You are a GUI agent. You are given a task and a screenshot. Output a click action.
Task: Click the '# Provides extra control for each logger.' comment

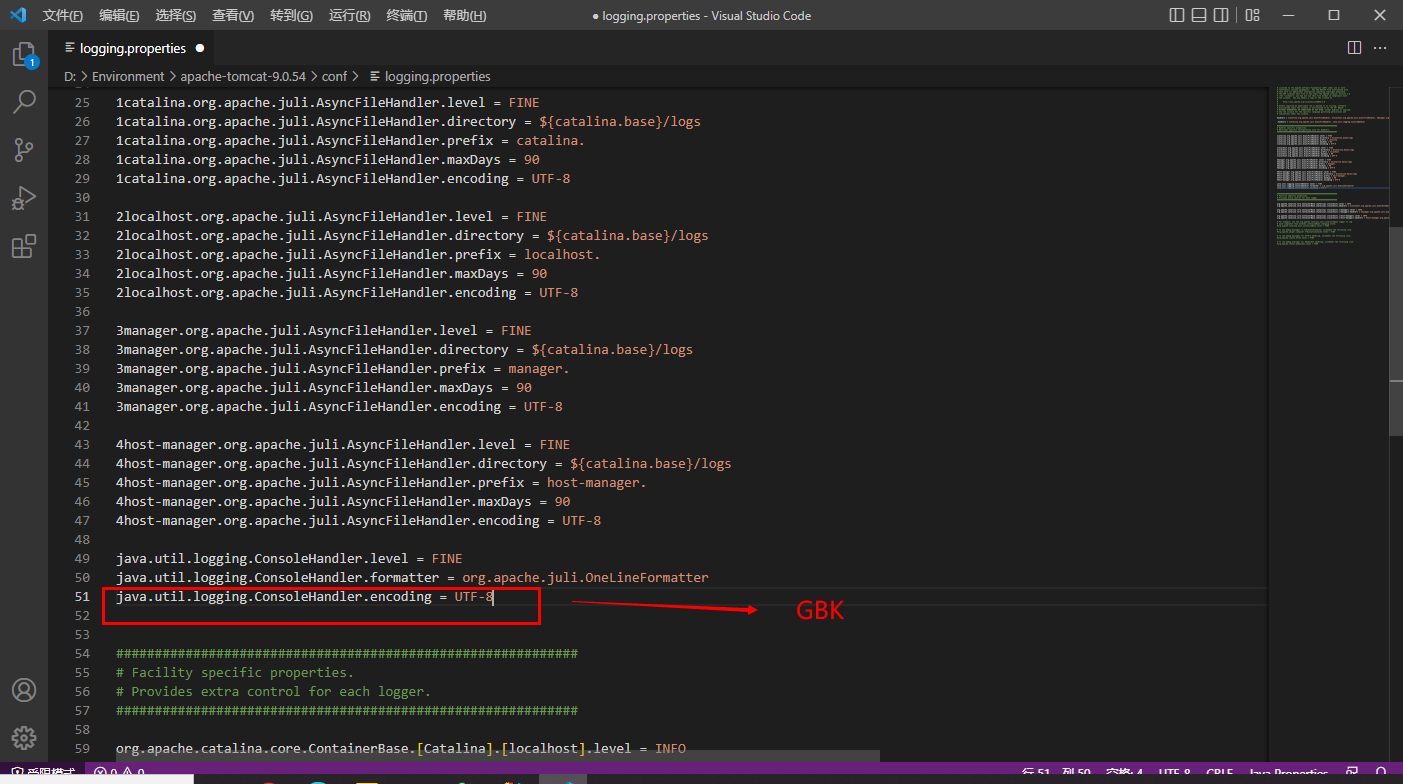pos(273,692)
